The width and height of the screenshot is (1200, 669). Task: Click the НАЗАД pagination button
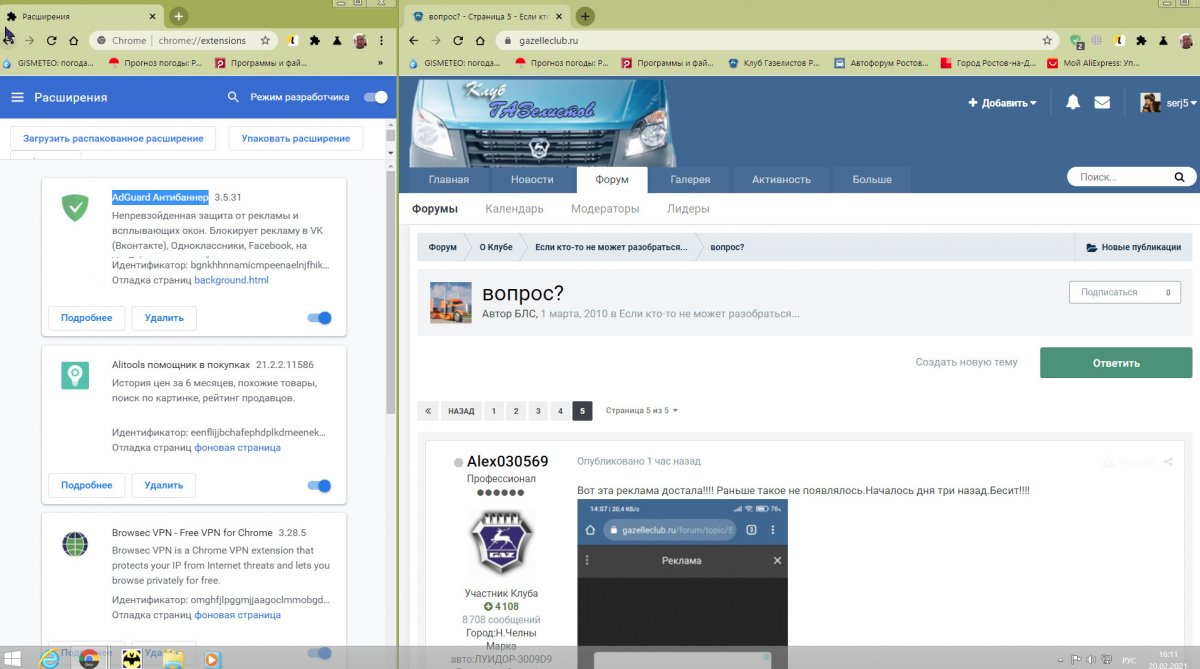click(461, 411)
